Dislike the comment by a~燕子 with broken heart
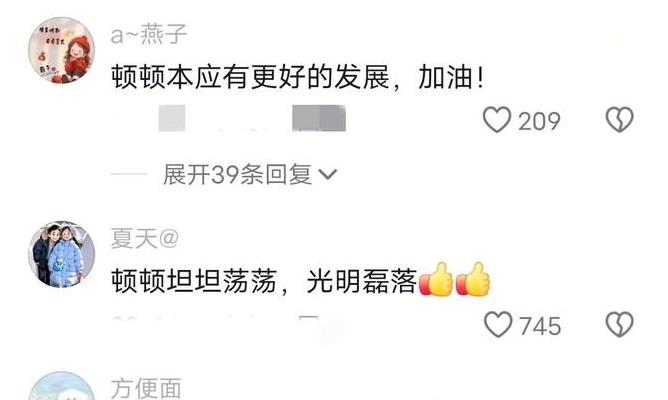 [619, 119]
